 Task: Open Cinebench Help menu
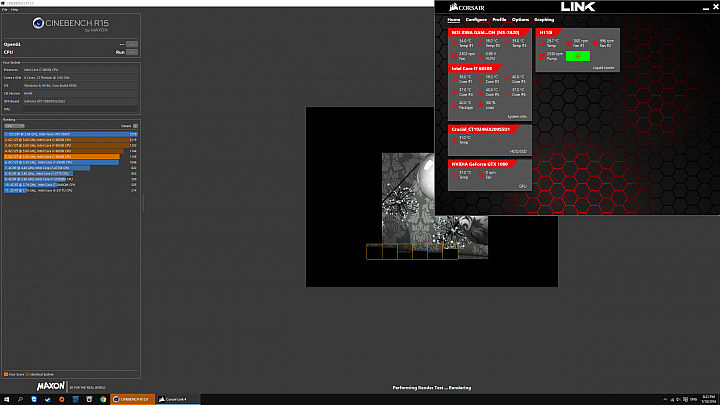click(x=15, y=10)
